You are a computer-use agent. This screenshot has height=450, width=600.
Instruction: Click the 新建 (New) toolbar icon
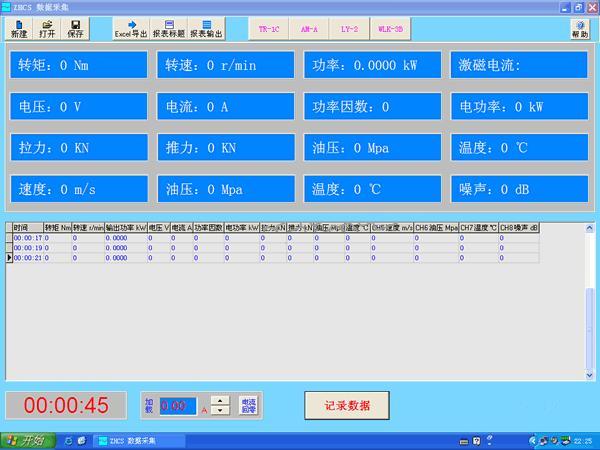click(19, 28)
